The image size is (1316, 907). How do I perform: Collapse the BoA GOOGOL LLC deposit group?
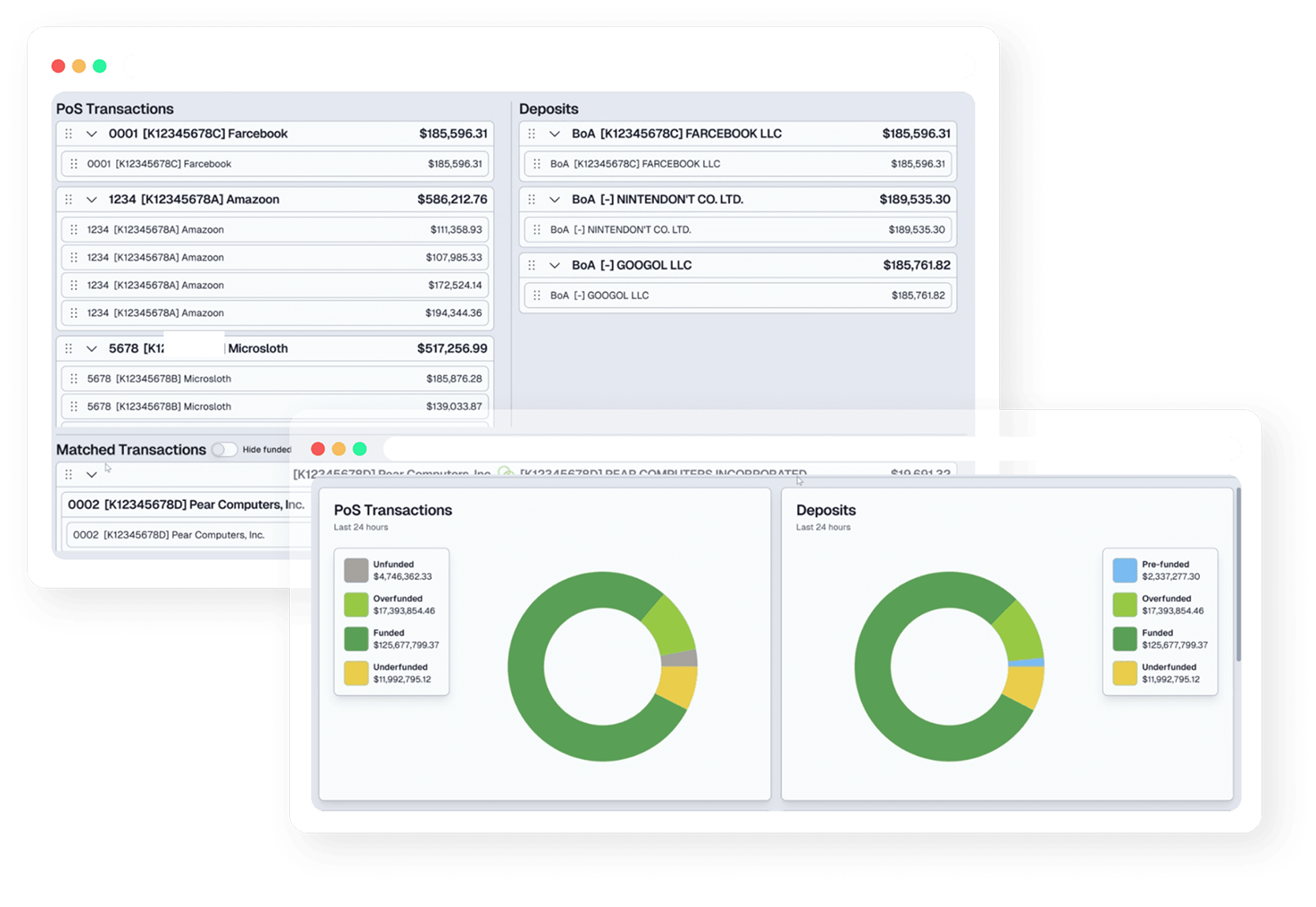pos(555,265)
